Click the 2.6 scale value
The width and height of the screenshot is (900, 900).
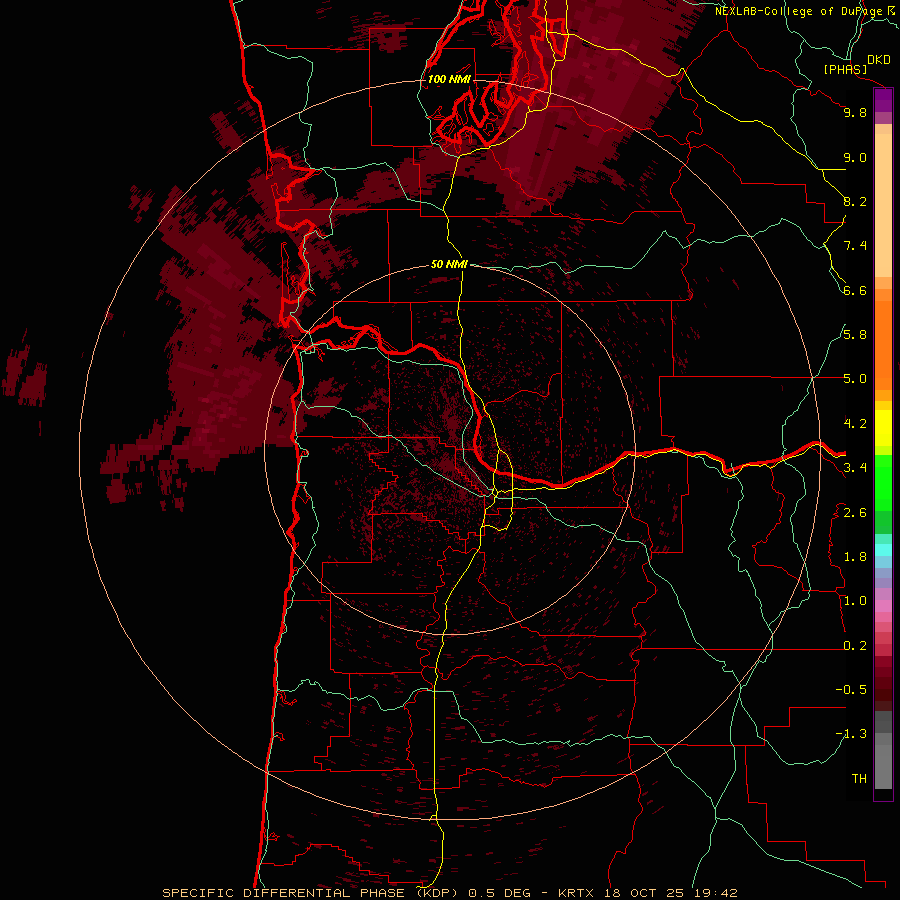(x=855, y=513)
